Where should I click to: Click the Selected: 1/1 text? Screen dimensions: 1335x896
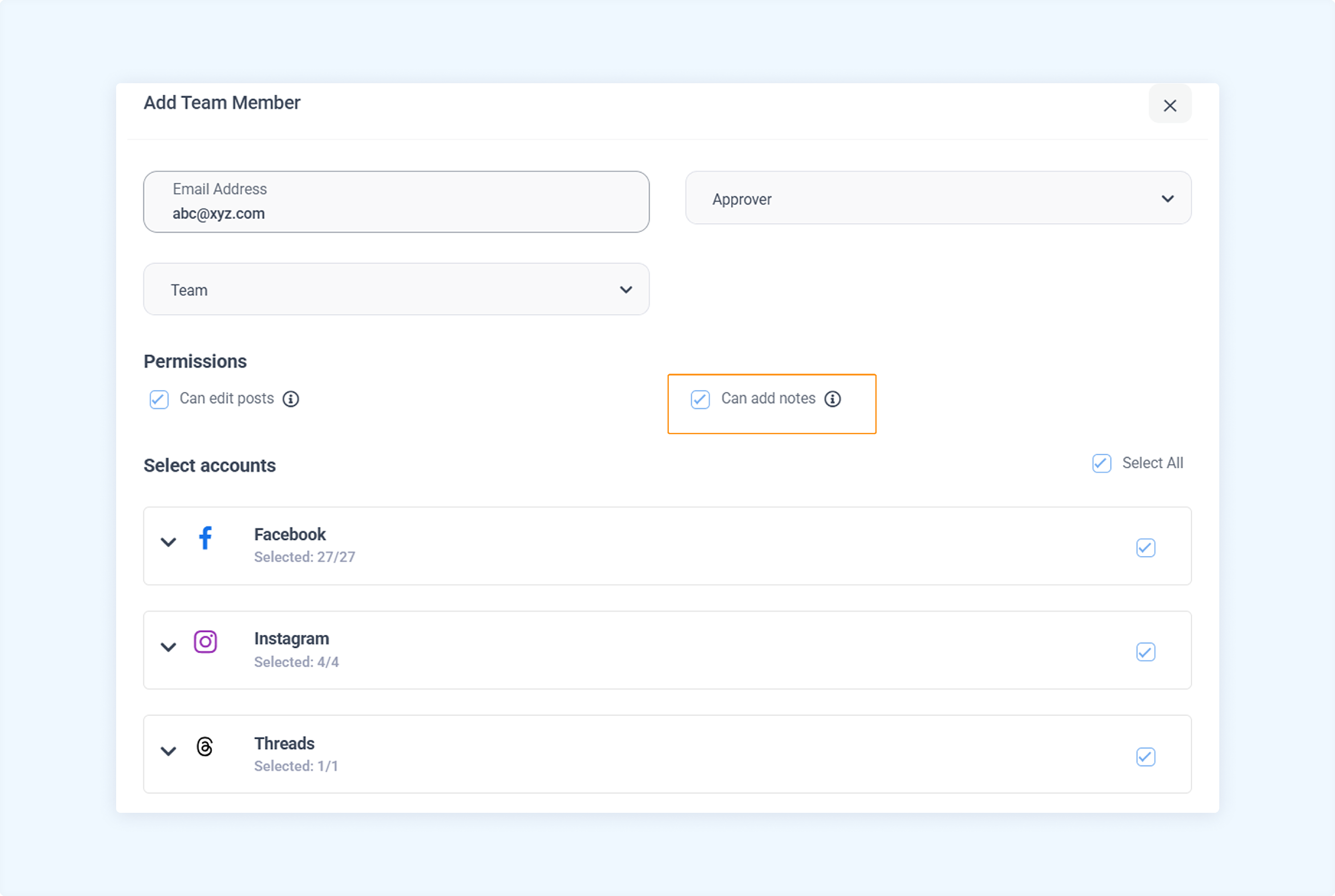[x=296, y=766]
